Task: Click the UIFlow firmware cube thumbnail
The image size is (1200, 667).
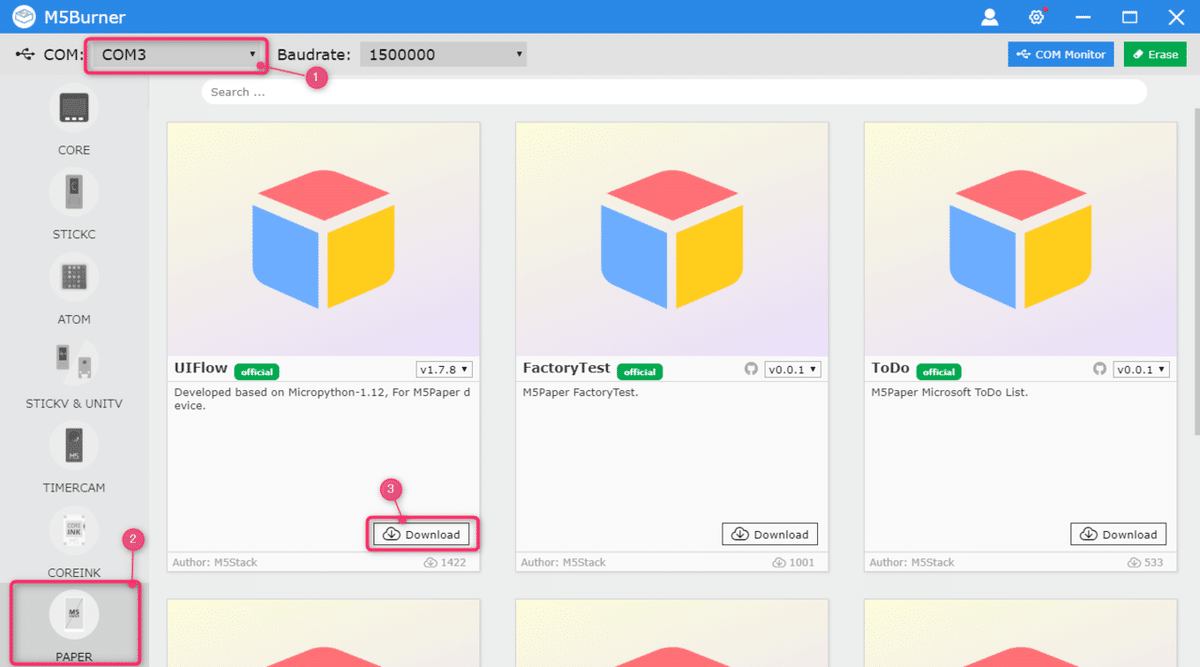Action: (323, 238)
